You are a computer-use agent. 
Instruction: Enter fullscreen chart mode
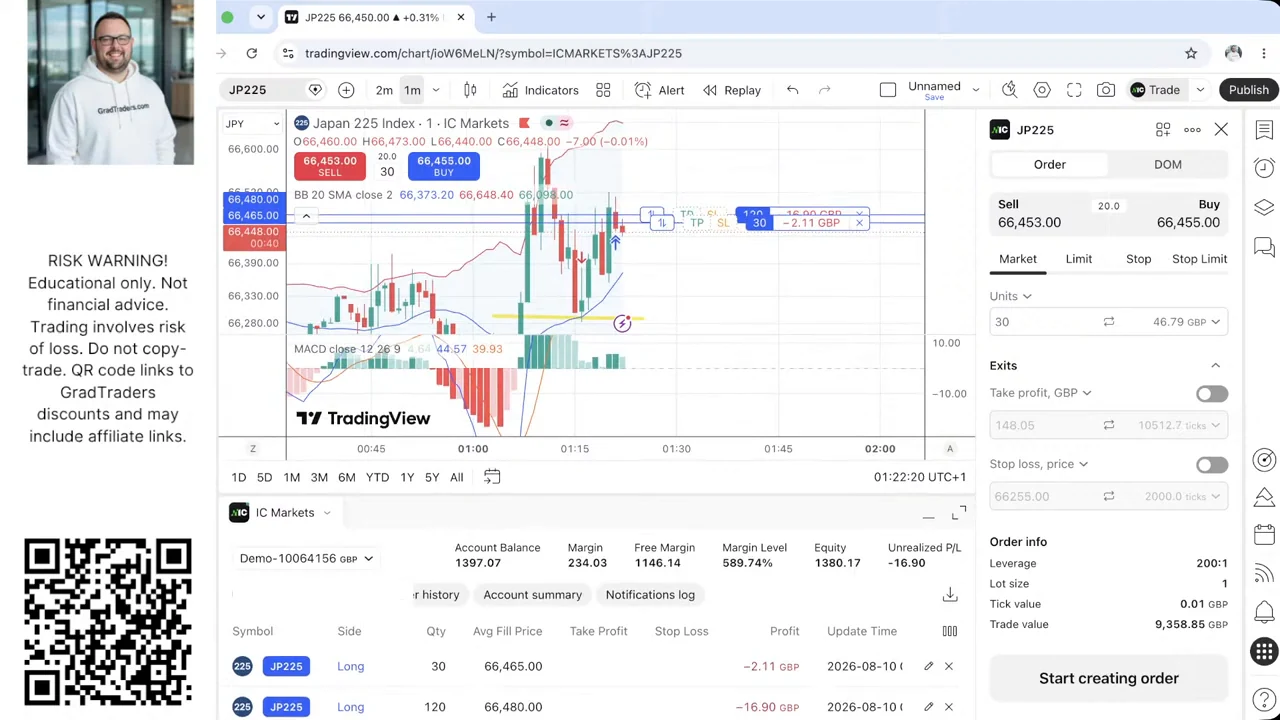pyautogui.click(x=1074, y=90)
